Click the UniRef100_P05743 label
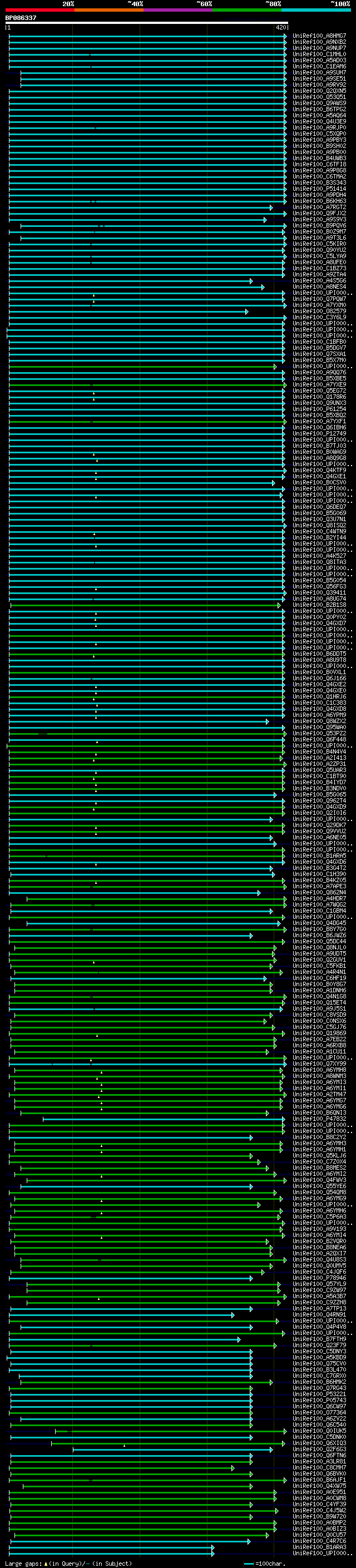Screen dimensions: 356x1568 point(319,1400)
